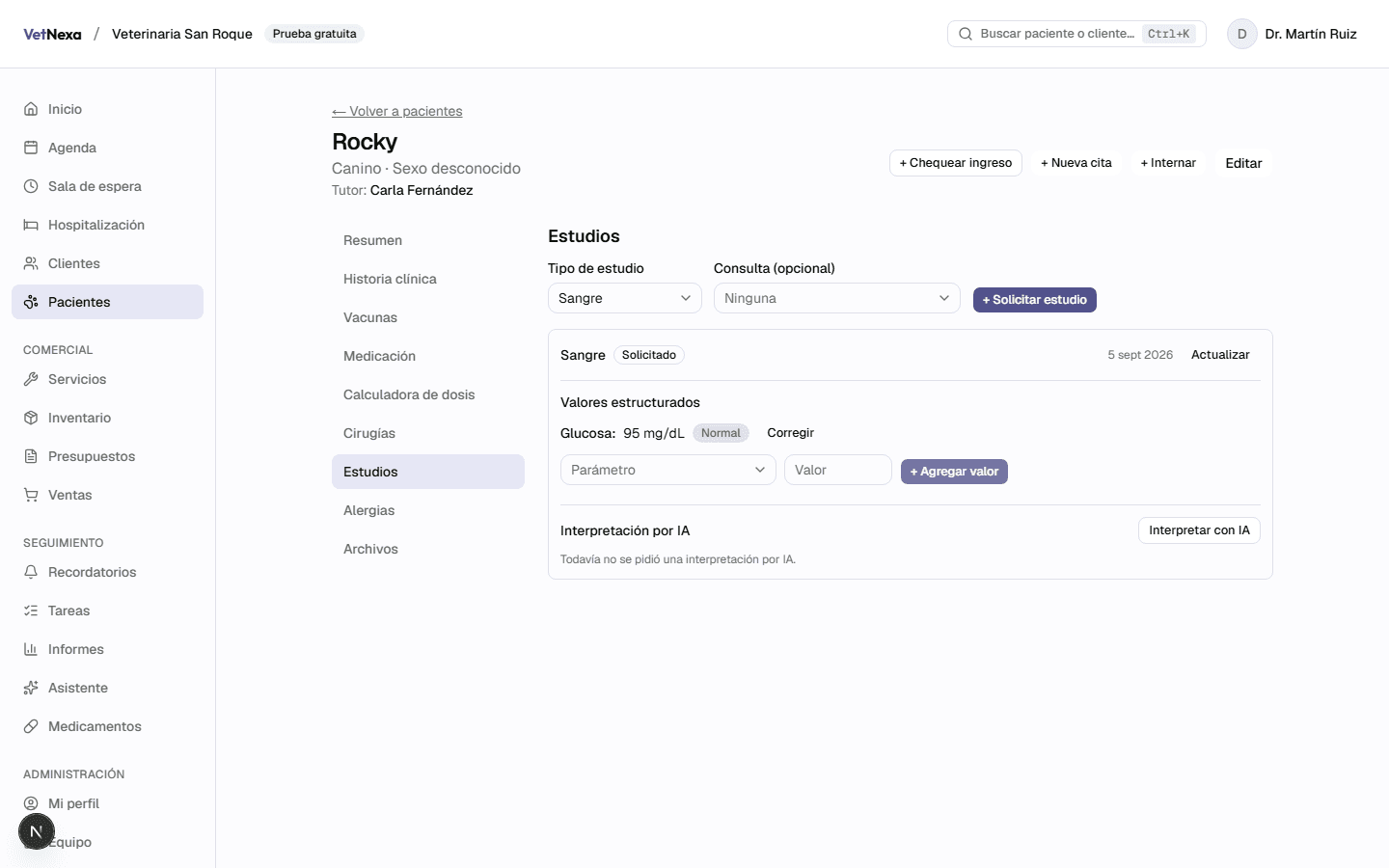1389x868 pixels.
Task: Open the Alergias tab
Action: point(428,510)
